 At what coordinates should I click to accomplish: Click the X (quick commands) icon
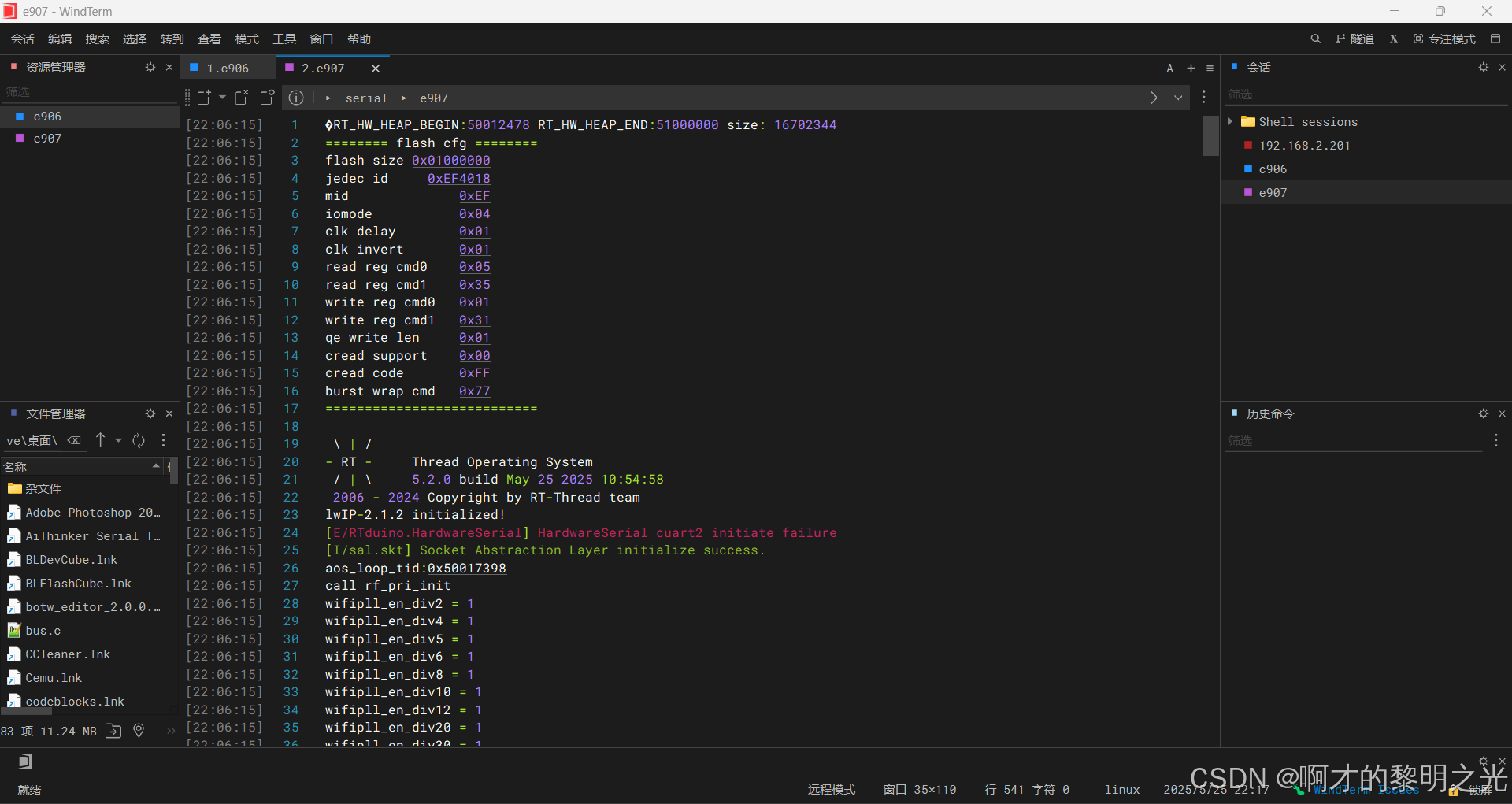(x=1393, y=38)
